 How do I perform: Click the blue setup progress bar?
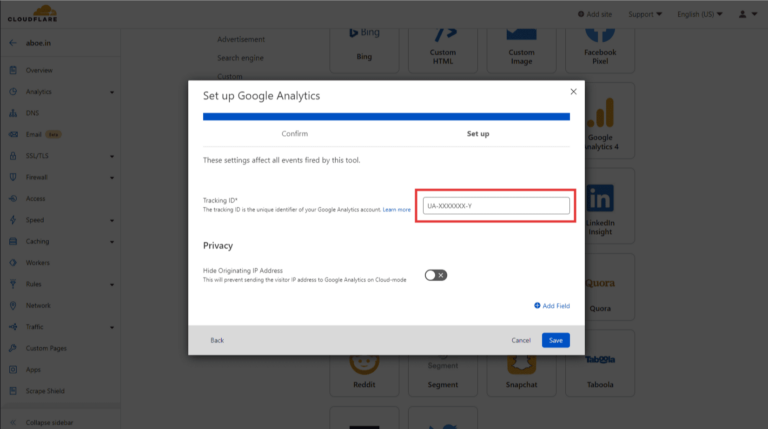[x=386, y=117]
